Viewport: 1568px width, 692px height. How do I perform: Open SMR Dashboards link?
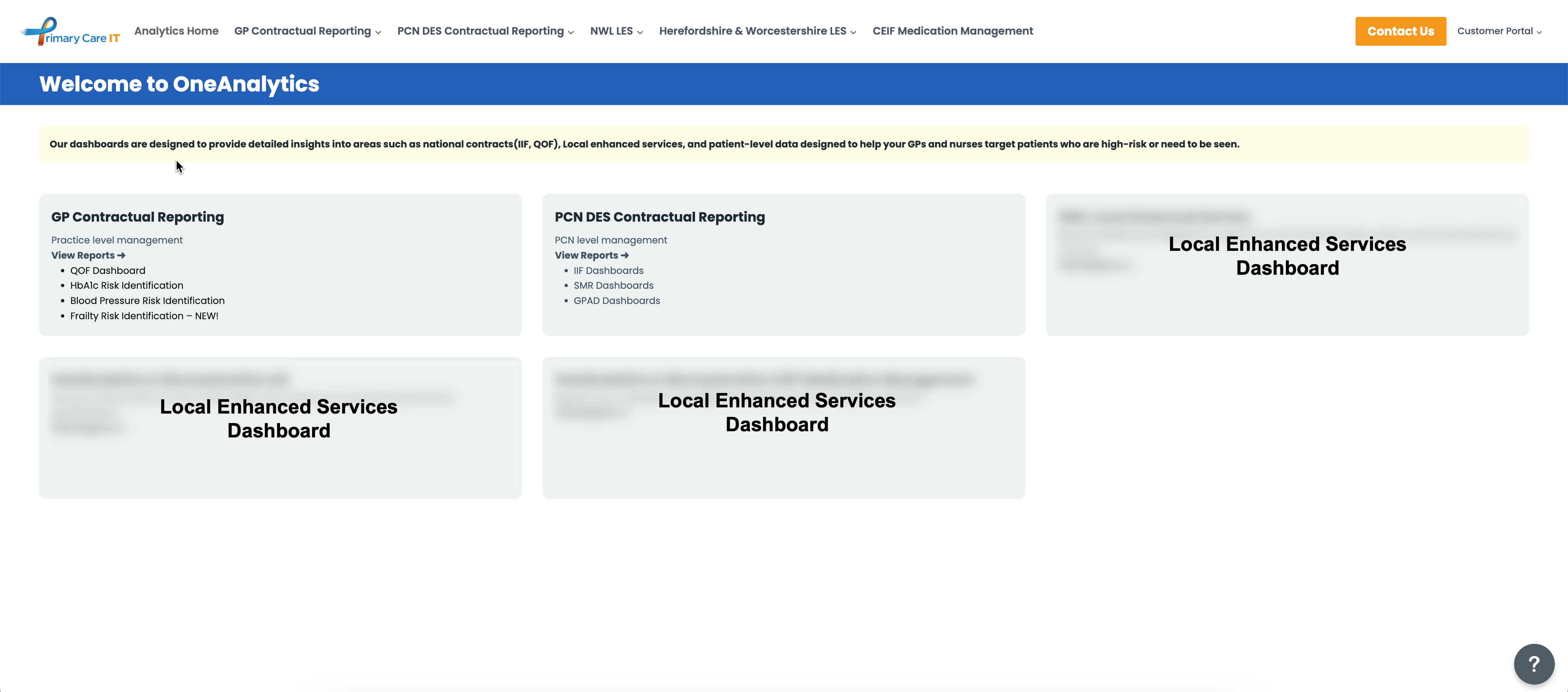tap(613, 286)
